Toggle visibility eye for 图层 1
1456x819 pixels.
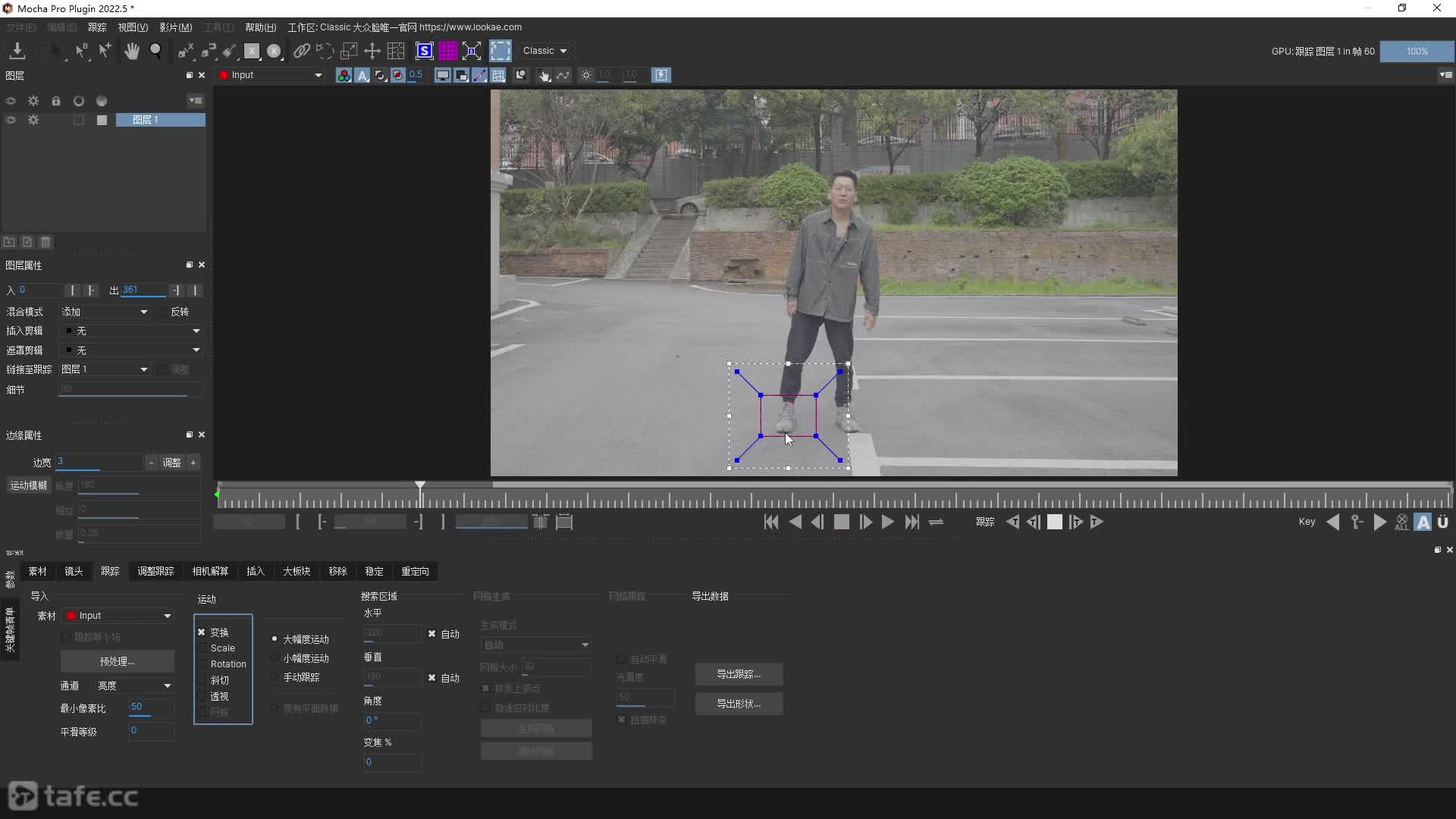(x=11, y=120)
